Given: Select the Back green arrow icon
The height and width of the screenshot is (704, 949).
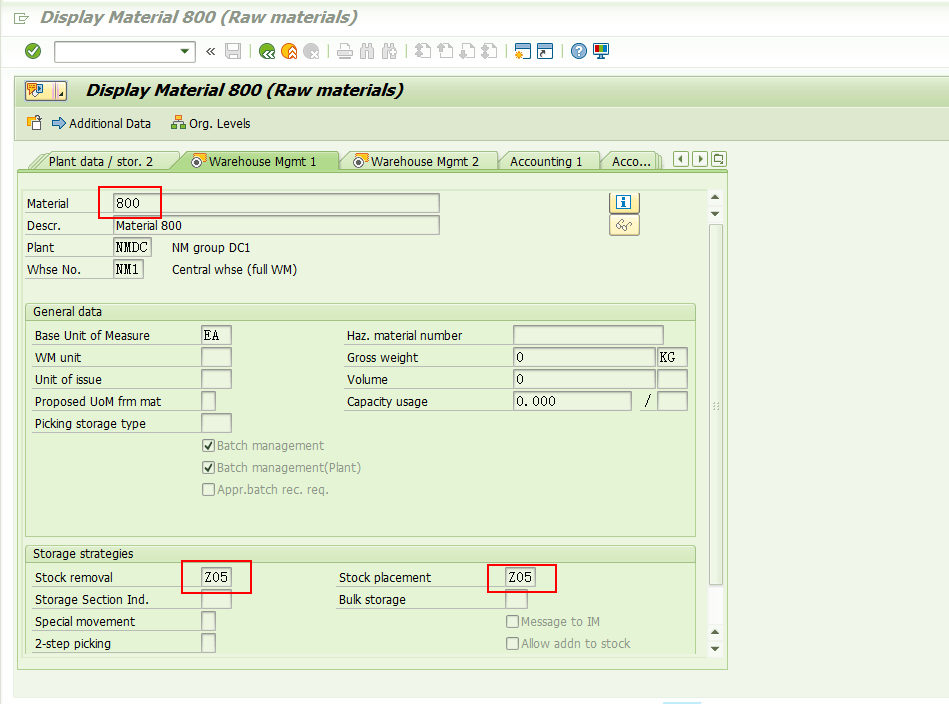Looking at the screenshot, I should [266, 51].
